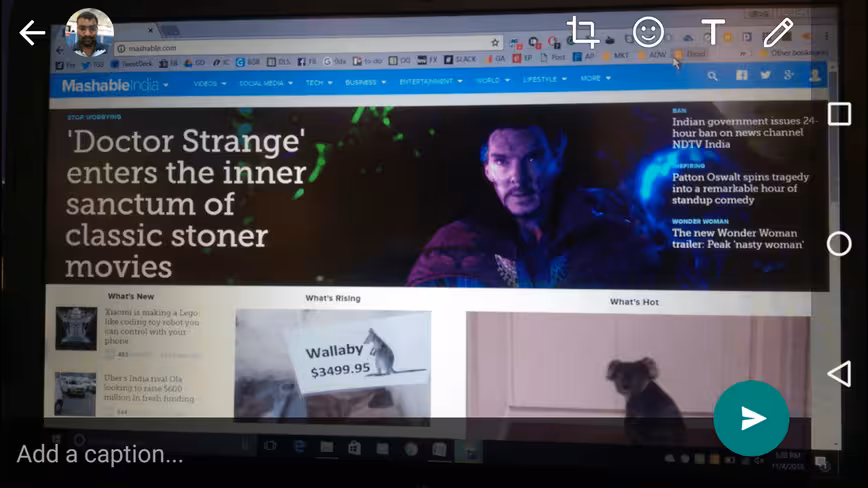
Task: Click the Wallaby $3499.95 thumbnail
Action: (333, 366)
